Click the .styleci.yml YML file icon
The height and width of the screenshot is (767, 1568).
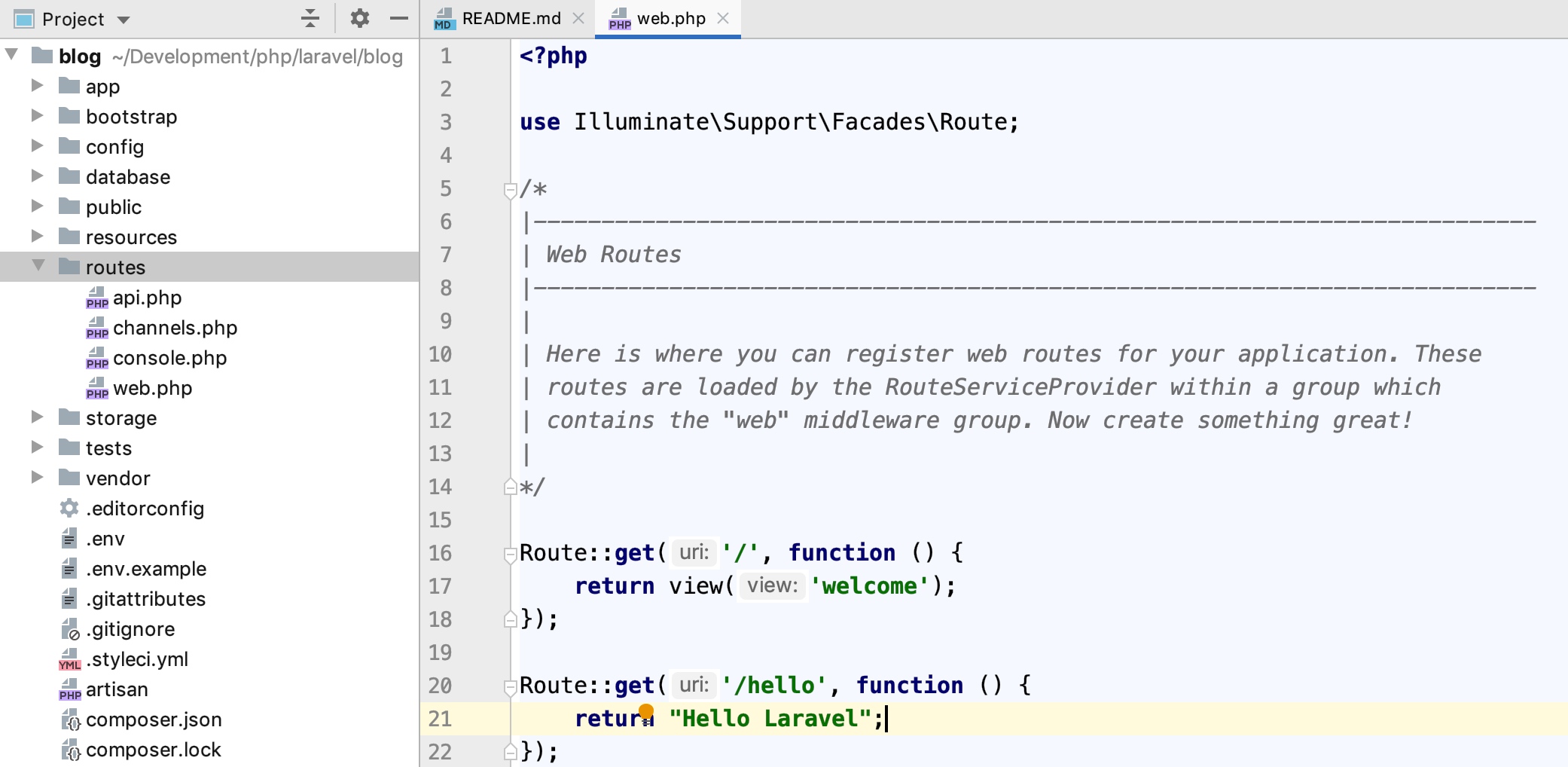coord(69,659)
